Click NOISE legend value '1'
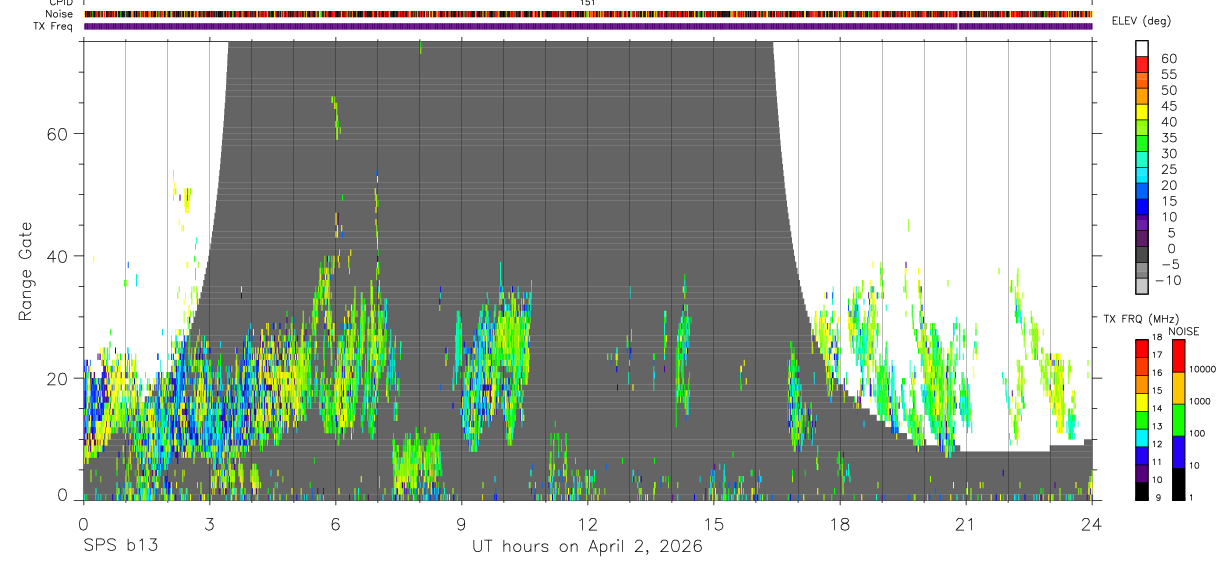The width and height of the screenshot is (1228, 567). pos(1191,498)
